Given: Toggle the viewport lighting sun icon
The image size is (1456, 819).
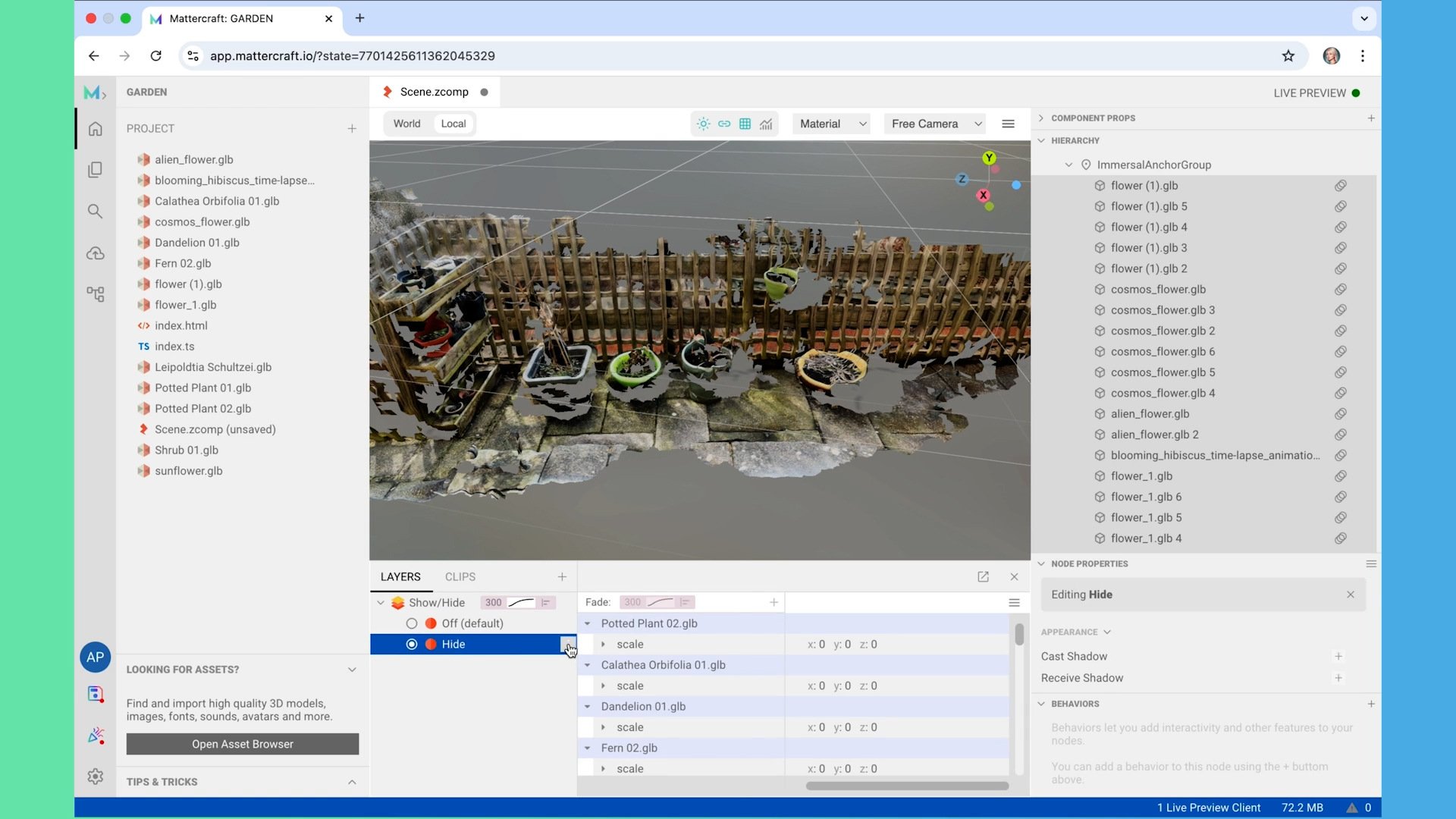Looking at the screenshot, I should [703, 124].
